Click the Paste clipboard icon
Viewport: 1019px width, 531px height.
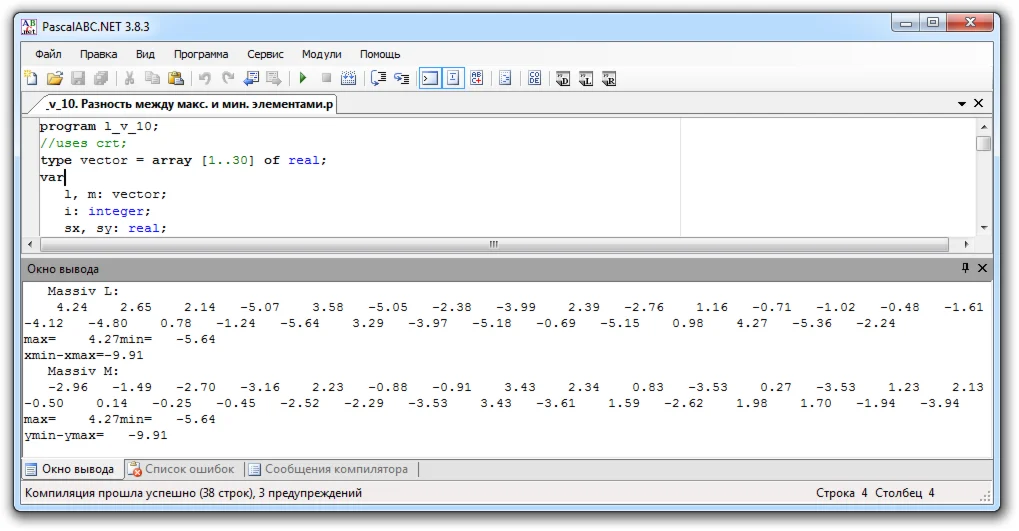coord(176,78)
